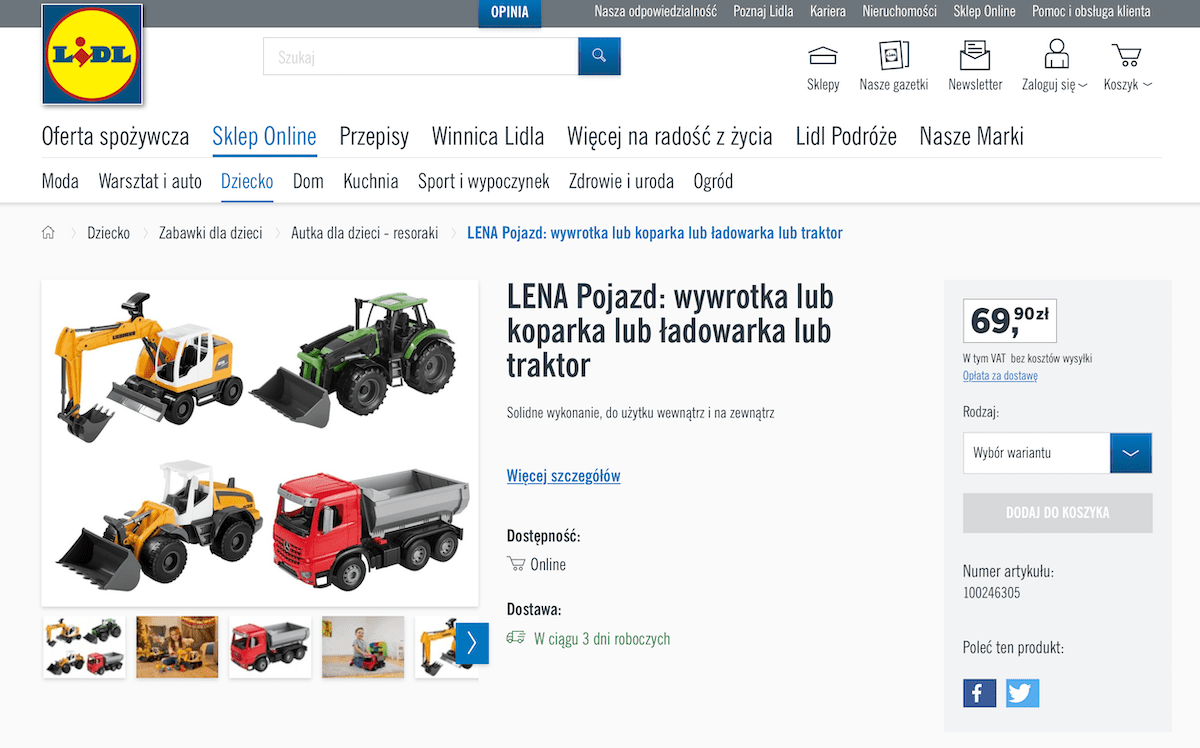Screen dimensions: 1200x748
Task: Click the main product image
Action: point(260,443)
